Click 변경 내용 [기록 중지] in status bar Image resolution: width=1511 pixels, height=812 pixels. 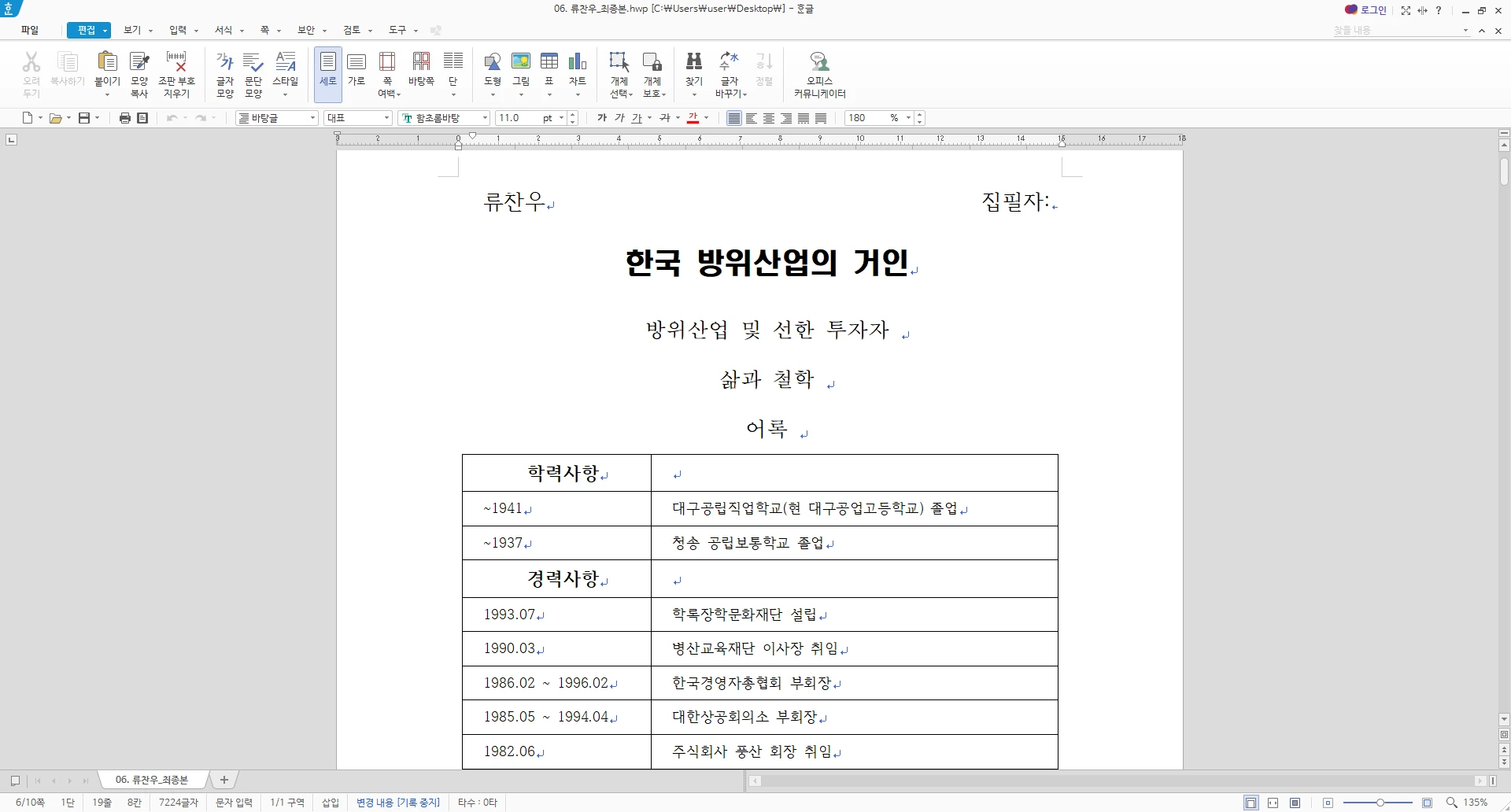pyautogui.click(x=398, y=803)
